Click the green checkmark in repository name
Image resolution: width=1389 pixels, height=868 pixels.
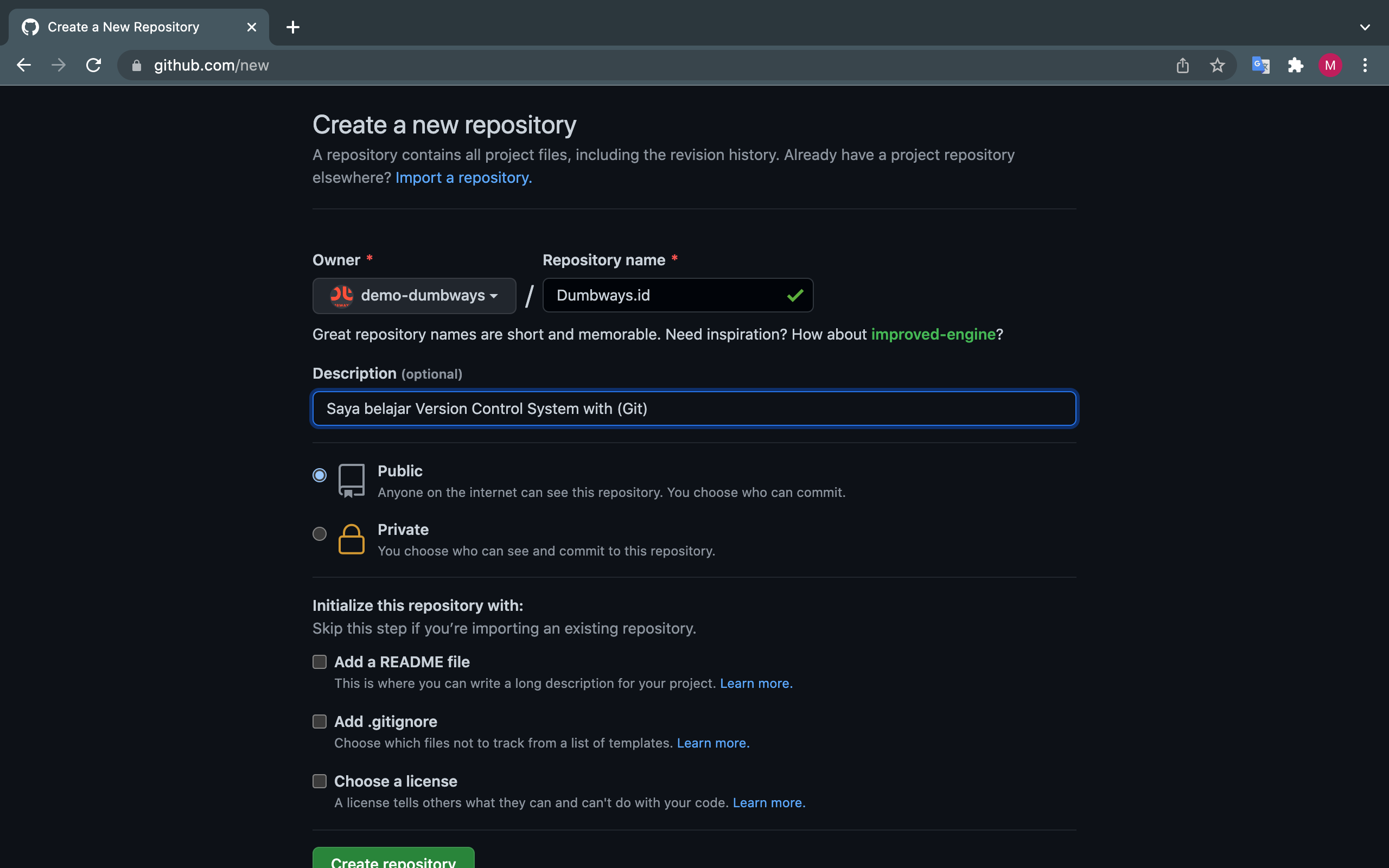tap(795, 296)
